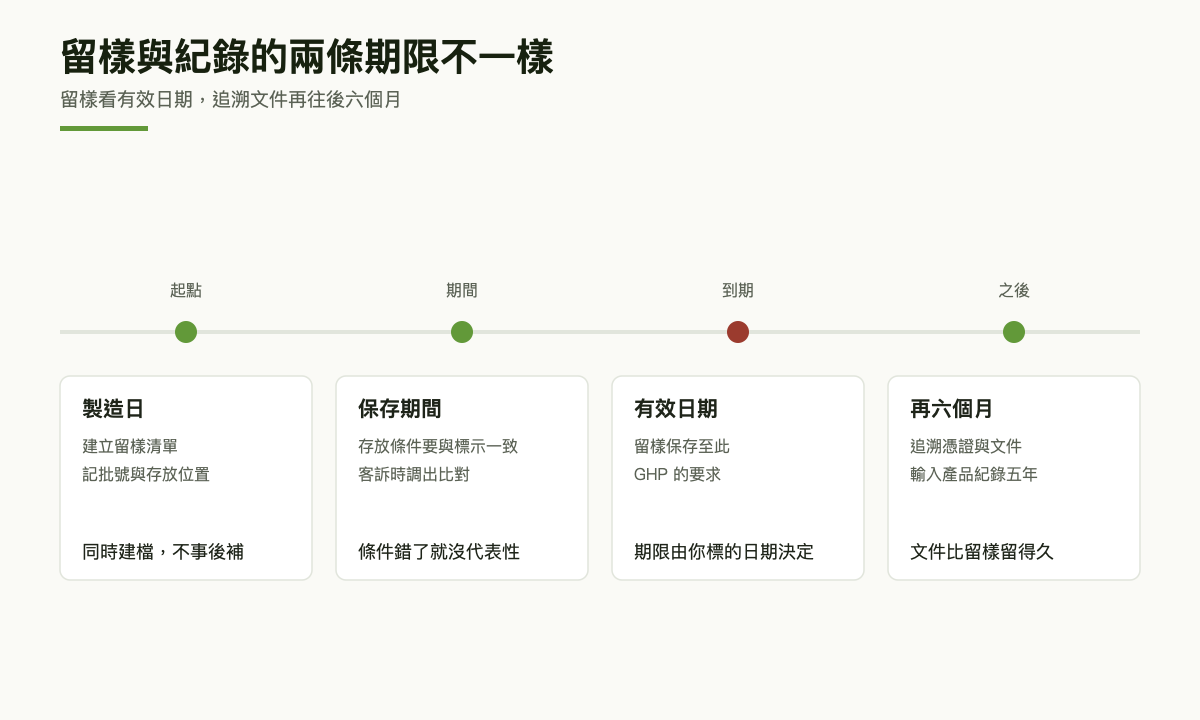Click the line 客訴時調出比對

tap(414, 474)
